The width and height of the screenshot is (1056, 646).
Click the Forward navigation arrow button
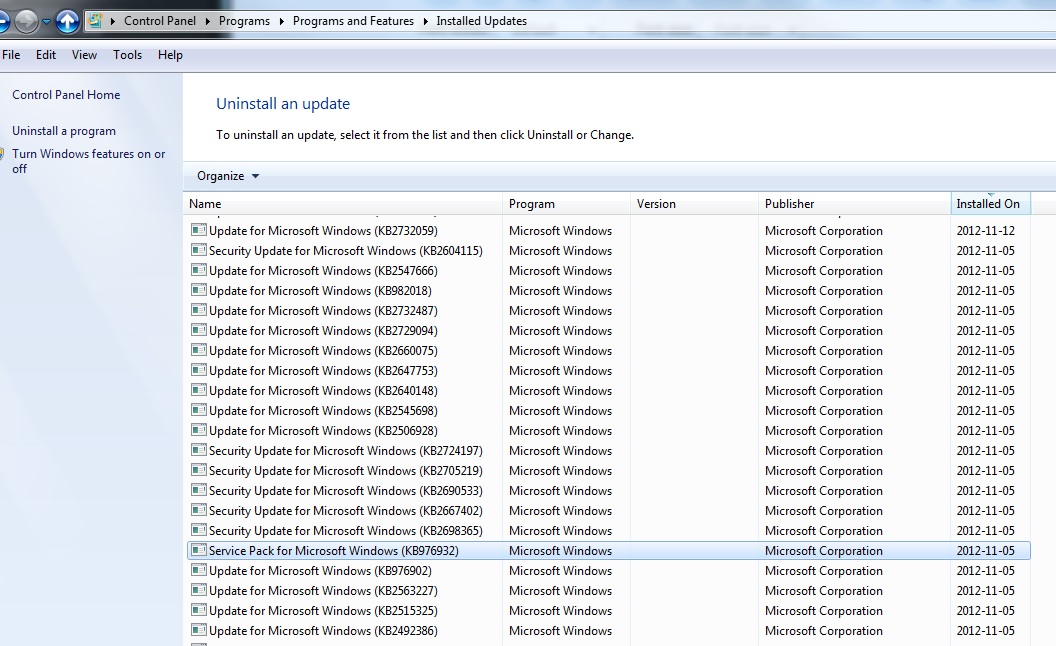tap(27, 20)
